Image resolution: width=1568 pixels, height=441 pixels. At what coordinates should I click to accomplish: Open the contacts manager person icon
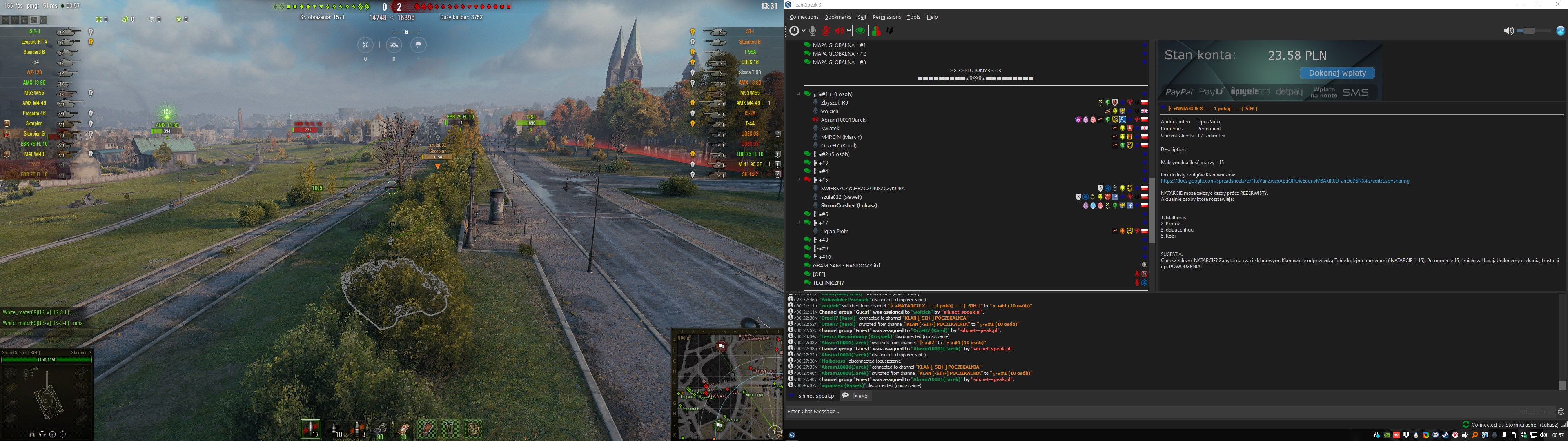click(x=876, y=31)
